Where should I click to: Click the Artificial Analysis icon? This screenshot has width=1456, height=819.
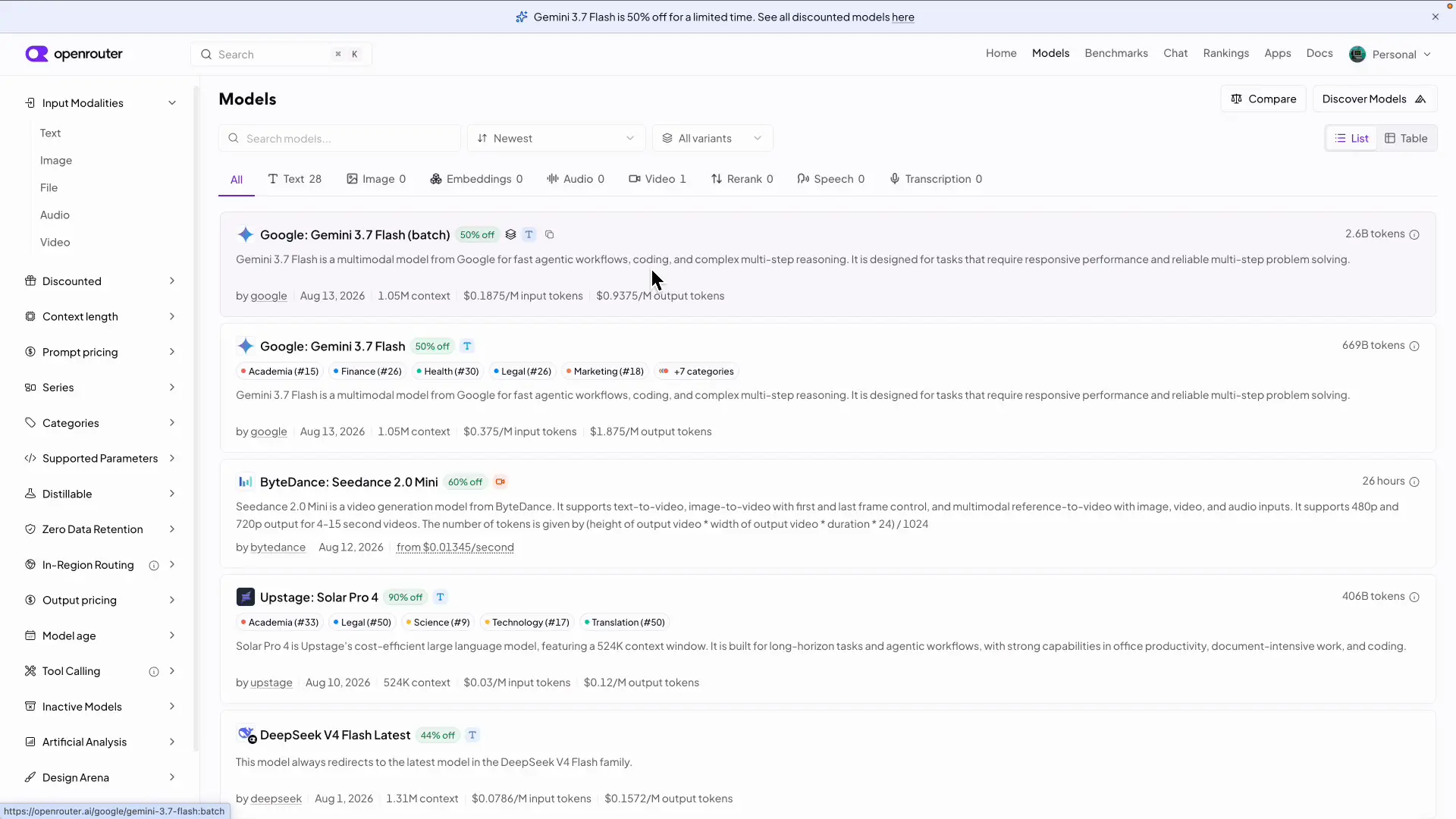(30, 742)
